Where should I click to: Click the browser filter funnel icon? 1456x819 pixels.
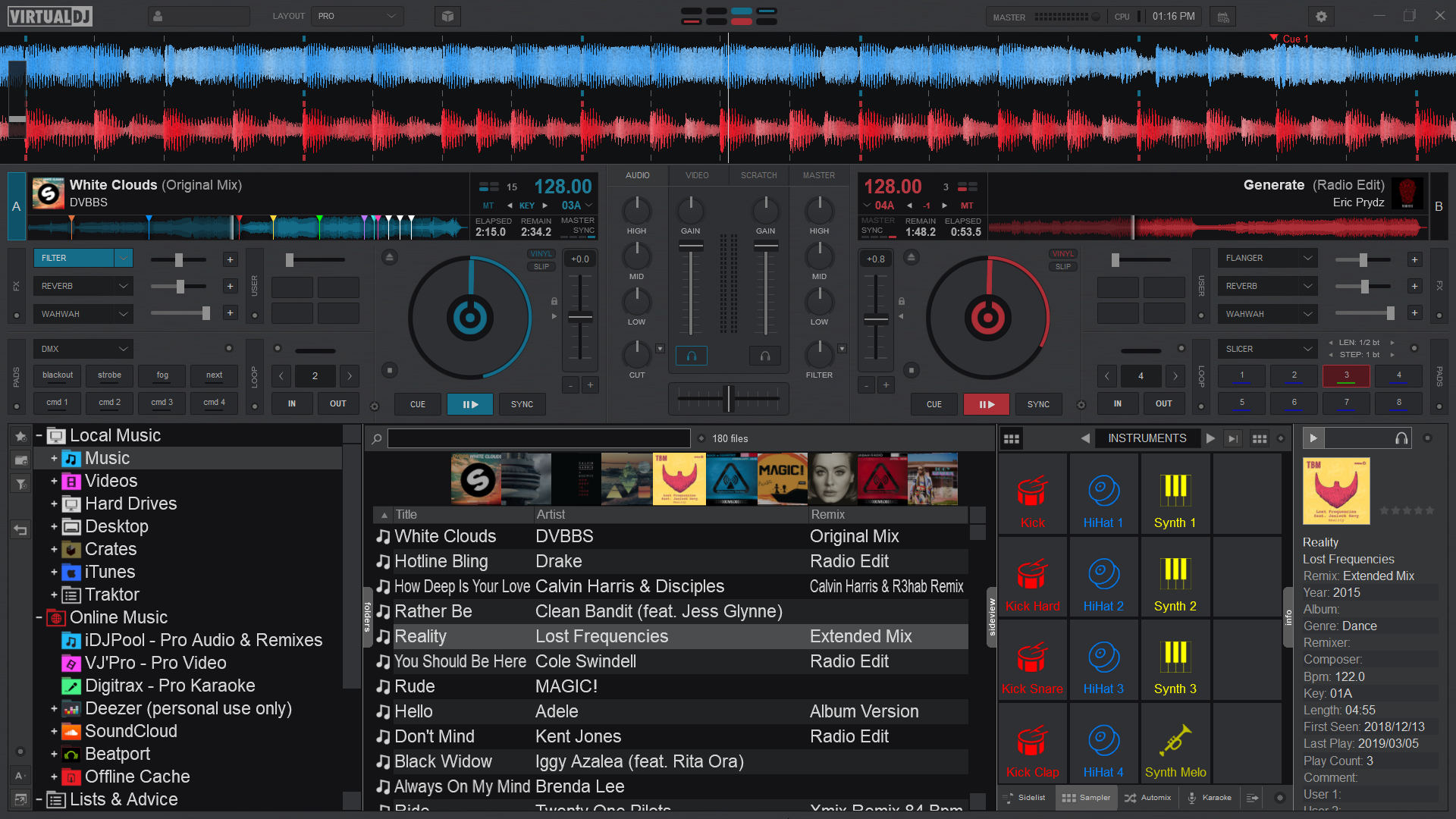point(20,483)
